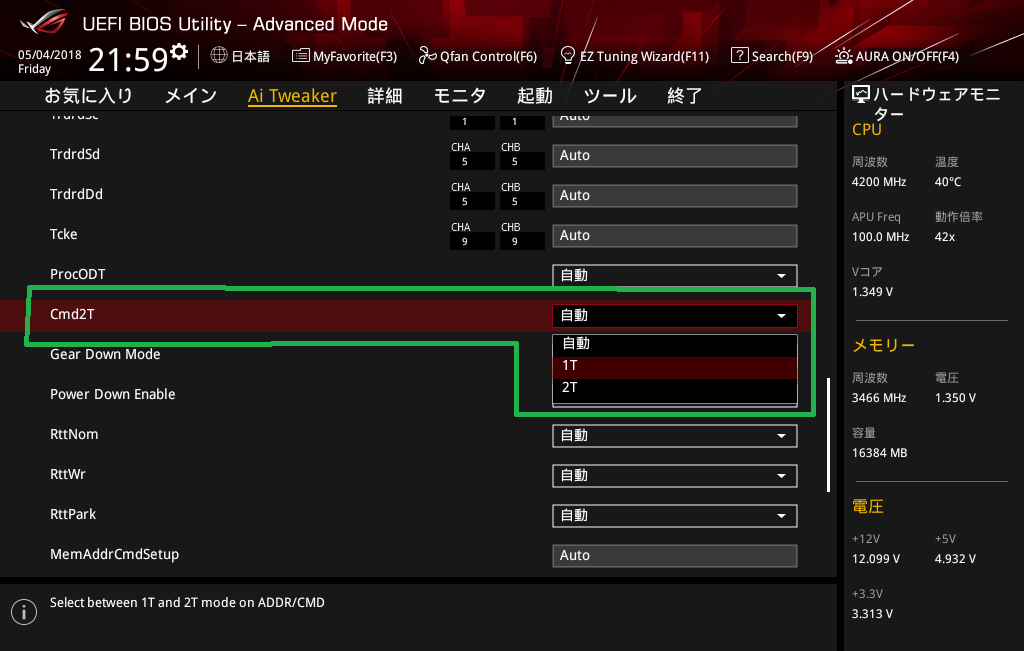Screen dimensions: 1024x651
Task: Click the hardware monitor icon
Action: 861,95
